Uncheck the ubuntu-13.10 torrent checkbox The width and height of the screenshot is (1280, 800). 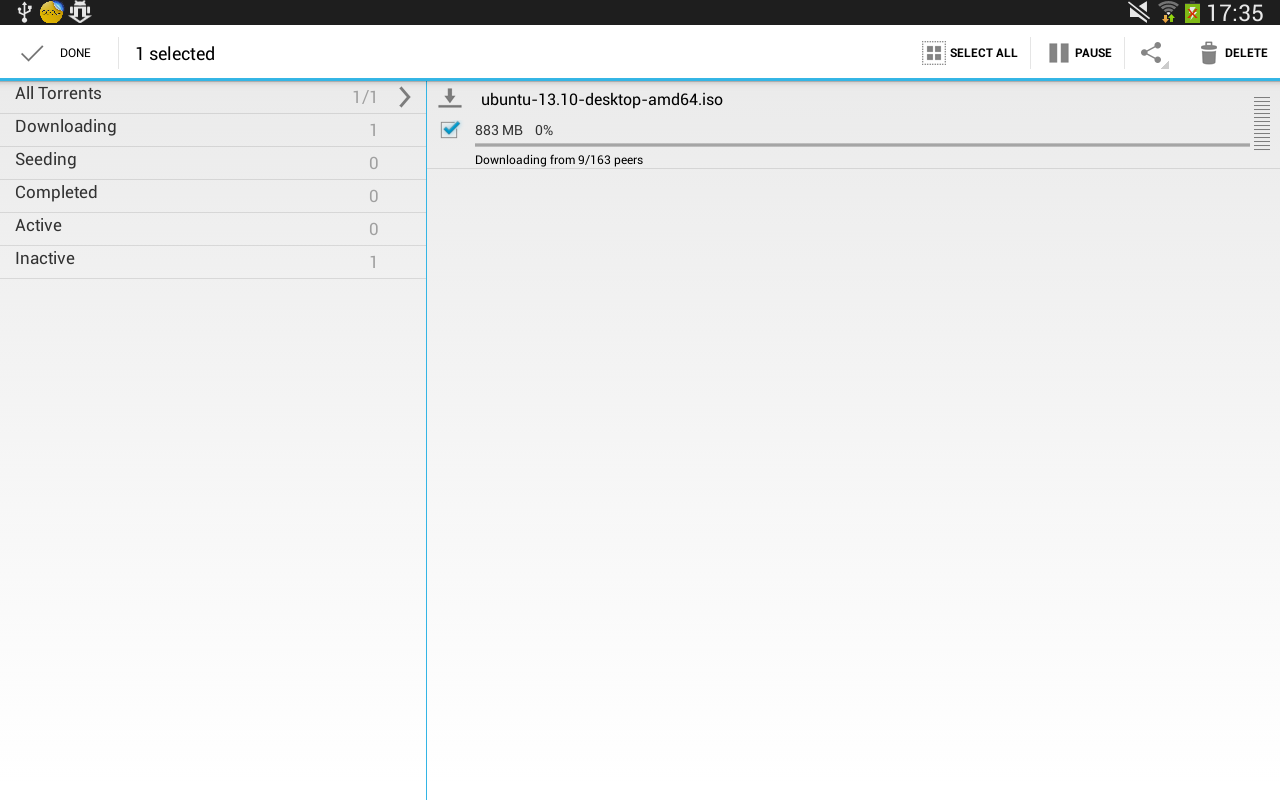pyautogui.click(x=450, y=129)
